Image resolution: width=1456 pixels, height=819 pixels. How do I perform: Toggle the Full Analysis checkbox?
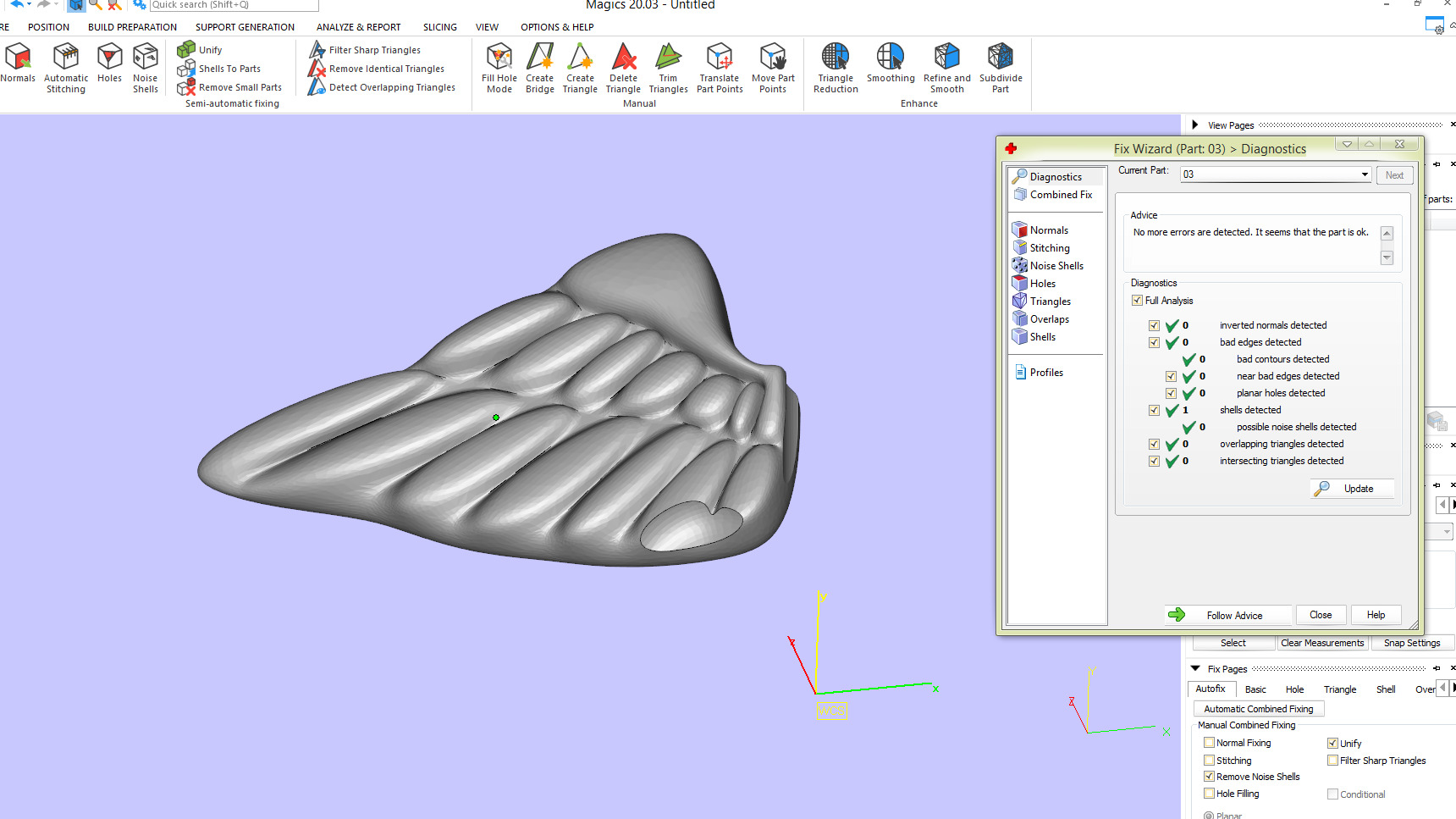tap(1137, 301)
